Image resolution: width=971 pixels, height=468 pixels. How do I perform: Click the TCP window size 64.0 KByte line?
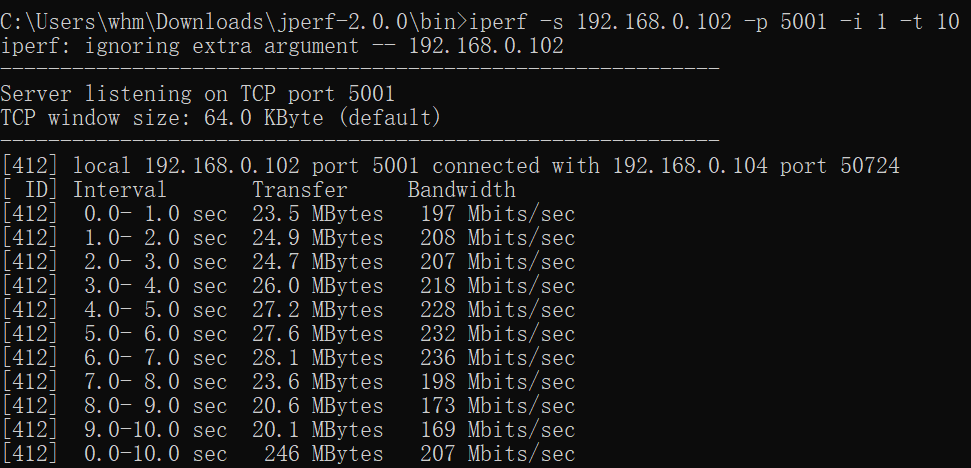(x=220, y=118)
